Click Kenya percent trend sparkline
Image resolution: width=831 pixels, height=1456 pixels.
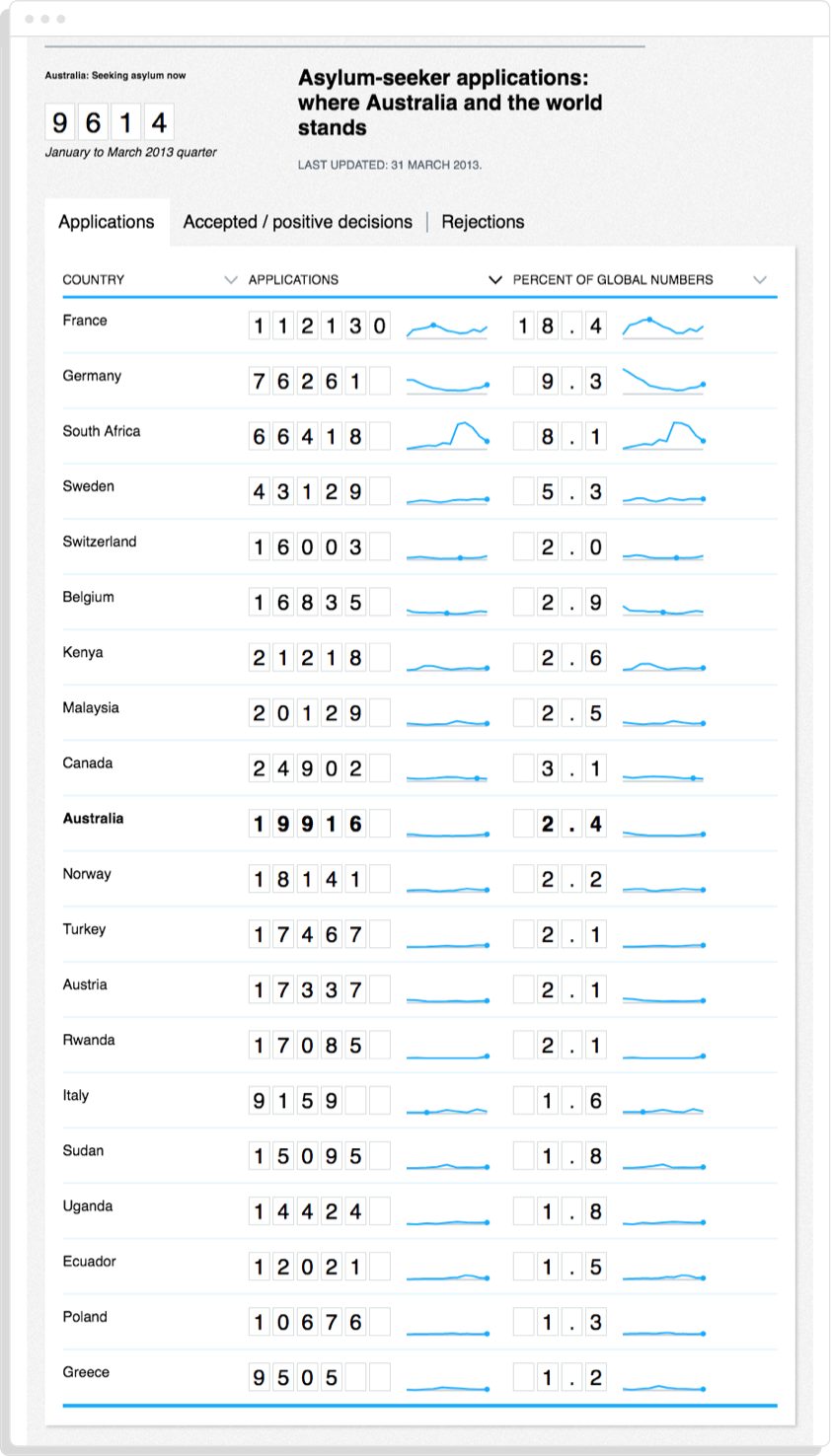pyautogui.click(x=663, y=667)
